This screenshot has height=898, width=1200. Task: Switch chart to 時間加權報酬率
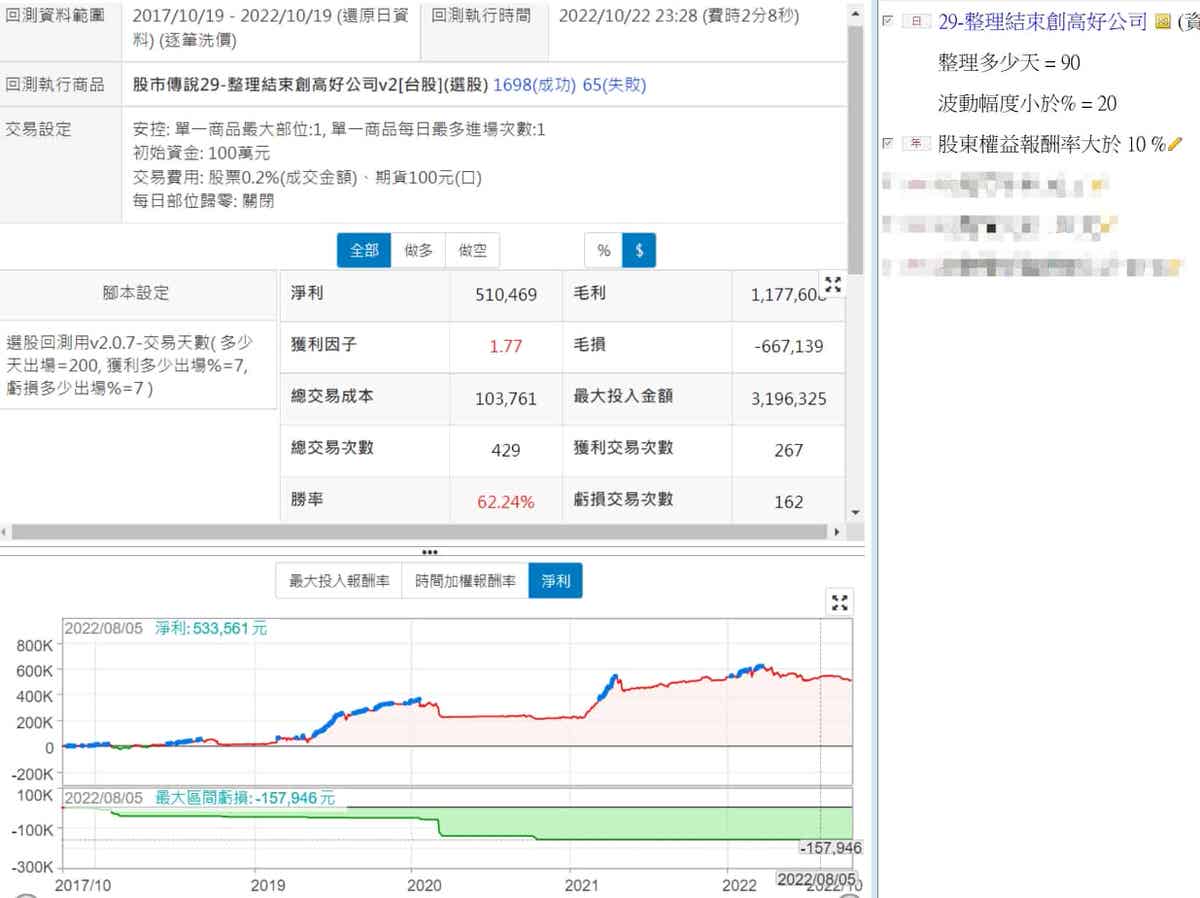465,581
